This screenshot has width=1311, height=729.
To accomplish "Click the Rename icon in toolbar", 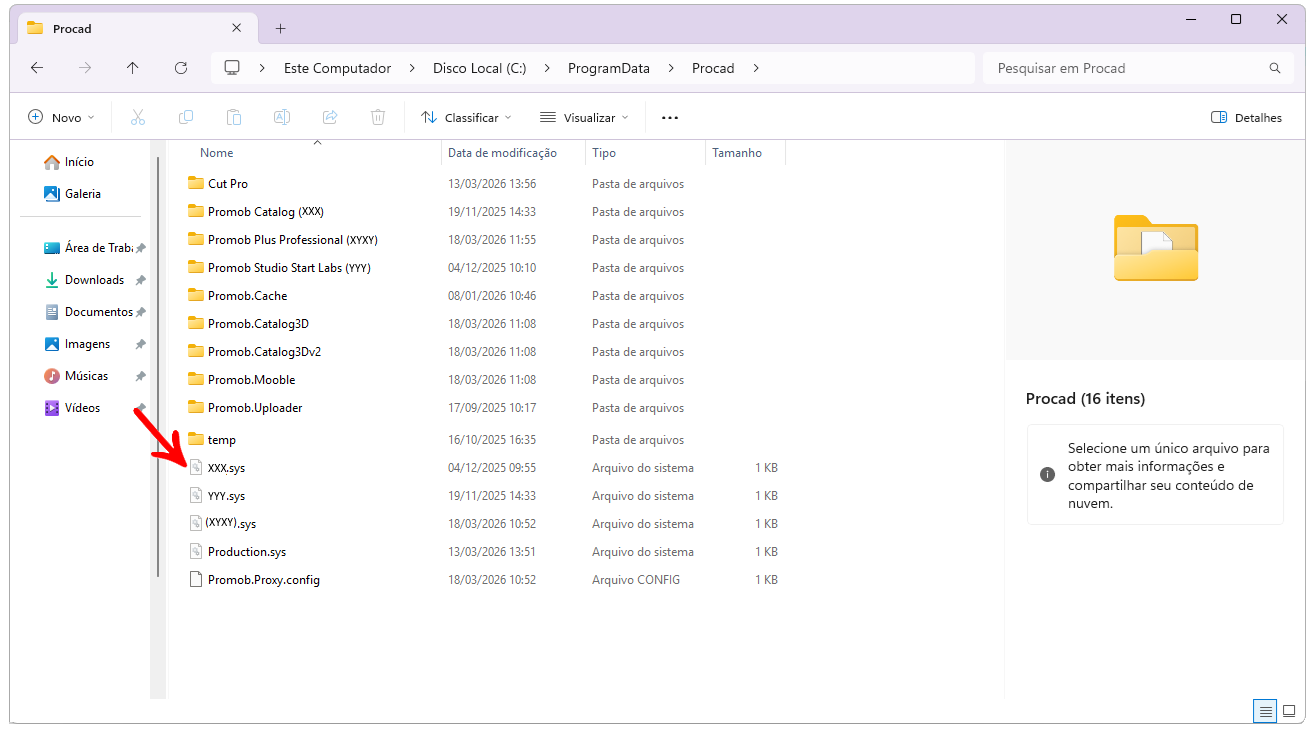I will coord(282,117).
